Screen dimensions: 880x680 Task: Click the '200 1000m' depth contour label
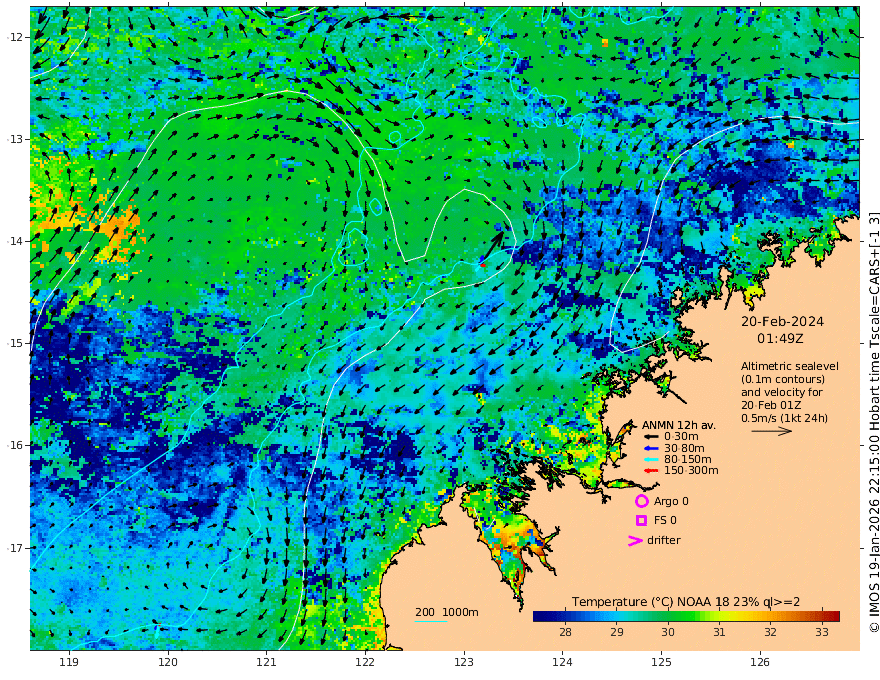(447, 612)
